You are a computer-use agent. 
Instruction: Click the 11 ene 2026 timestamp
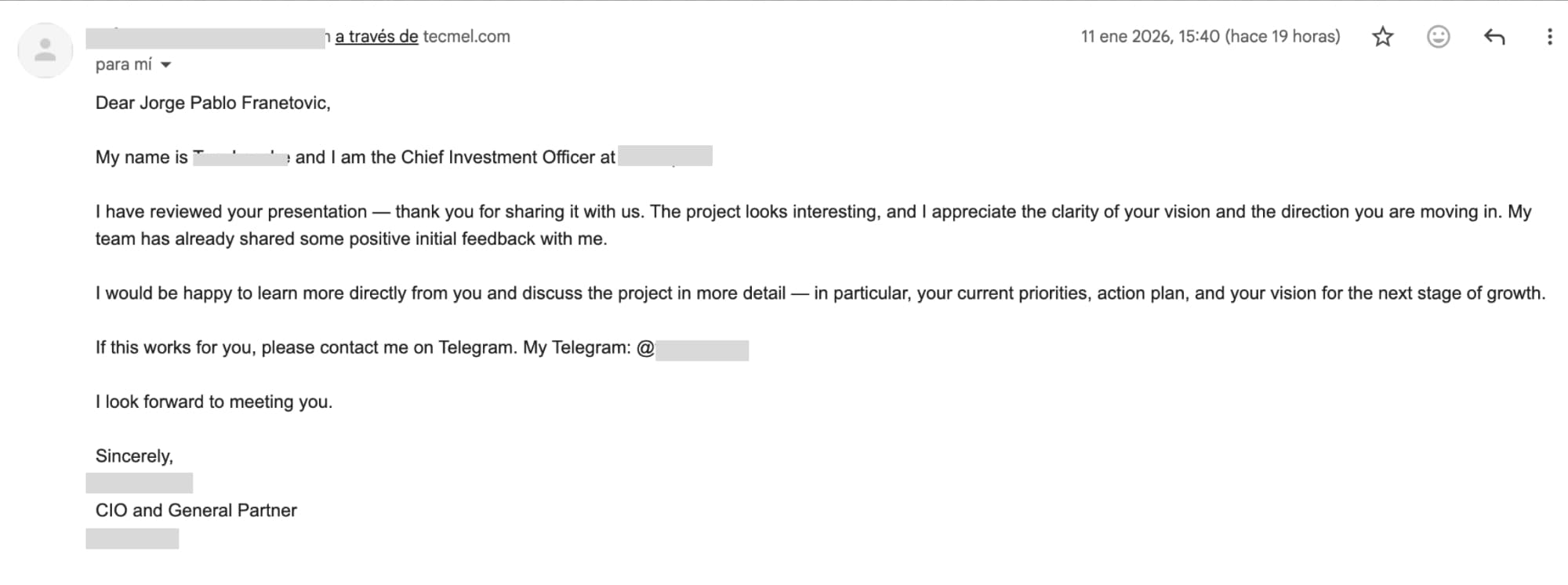(x=1210, y=37)
